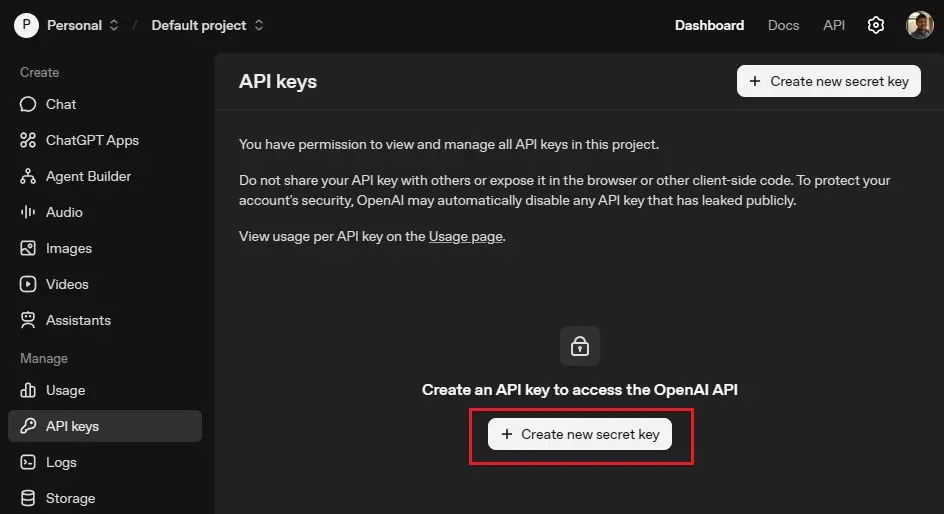Image resolution: width=944 pixels, height=514 pixels.
Task: Select the Videos play icon
Action: (x=28, y=284)
